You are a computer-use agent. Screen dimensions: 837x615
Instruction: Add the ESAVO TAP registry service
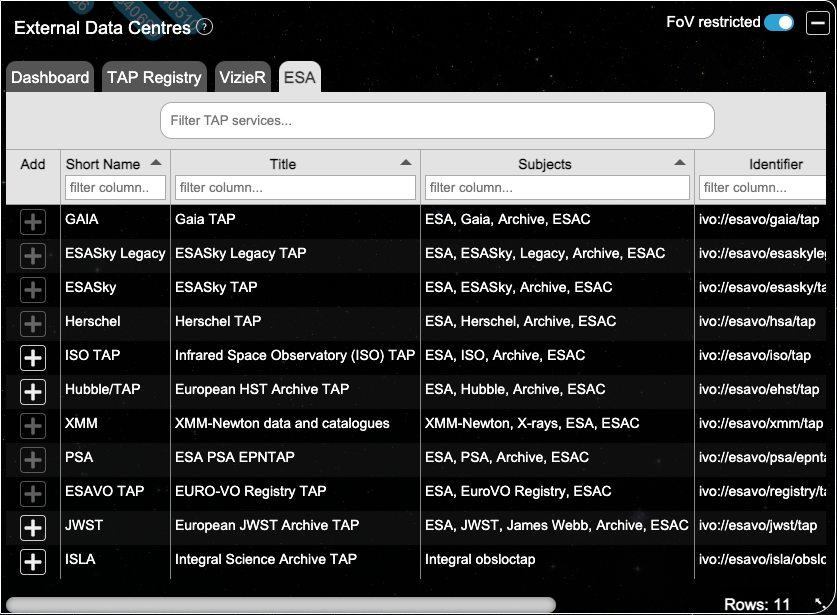(33, 494)
